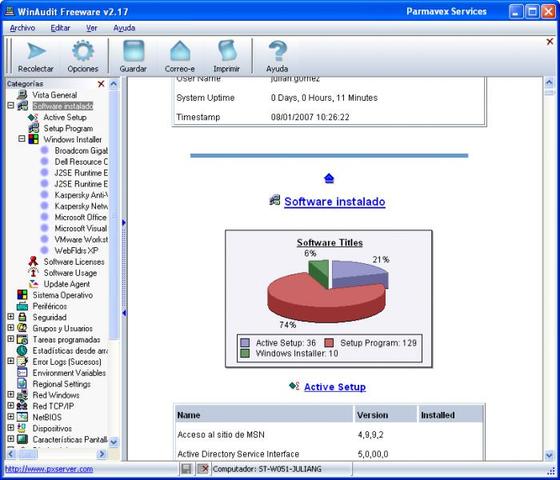
Task: Open Opciones gear icon
Action: click(83, 51)
